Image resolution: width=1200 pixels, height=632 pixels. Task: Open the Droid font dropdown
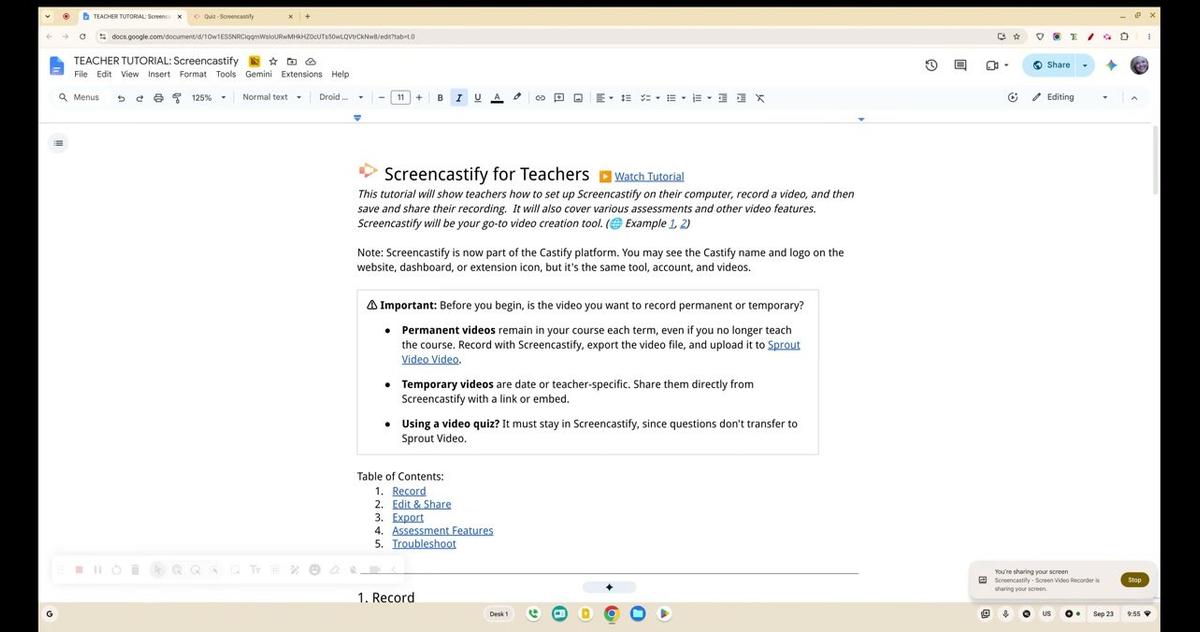pyautogui.click(x=341, y=98)
